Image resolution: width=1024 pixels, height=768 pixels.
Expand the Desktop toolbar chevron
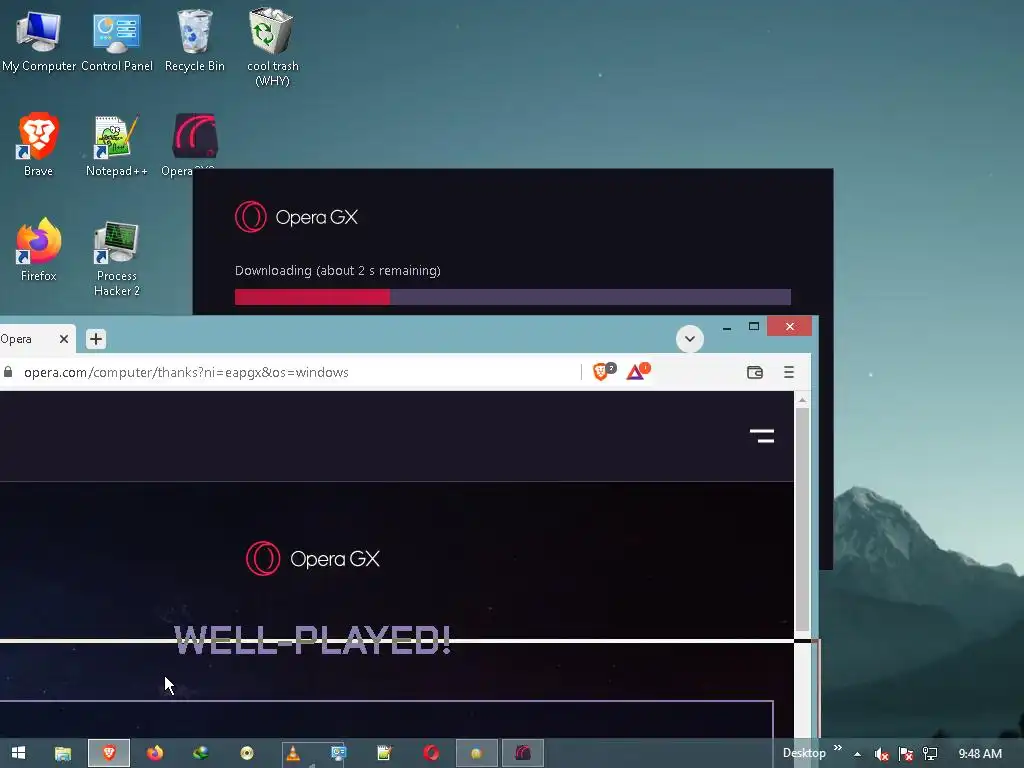pyautogui.click(x=838, y=748)
